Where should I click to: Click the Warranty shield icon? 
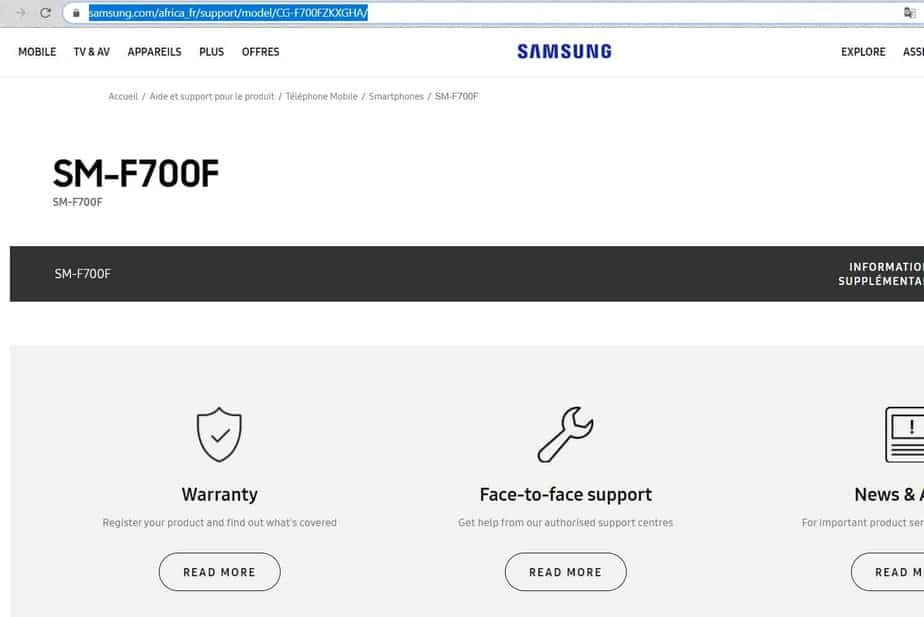(x=219, y=434)
